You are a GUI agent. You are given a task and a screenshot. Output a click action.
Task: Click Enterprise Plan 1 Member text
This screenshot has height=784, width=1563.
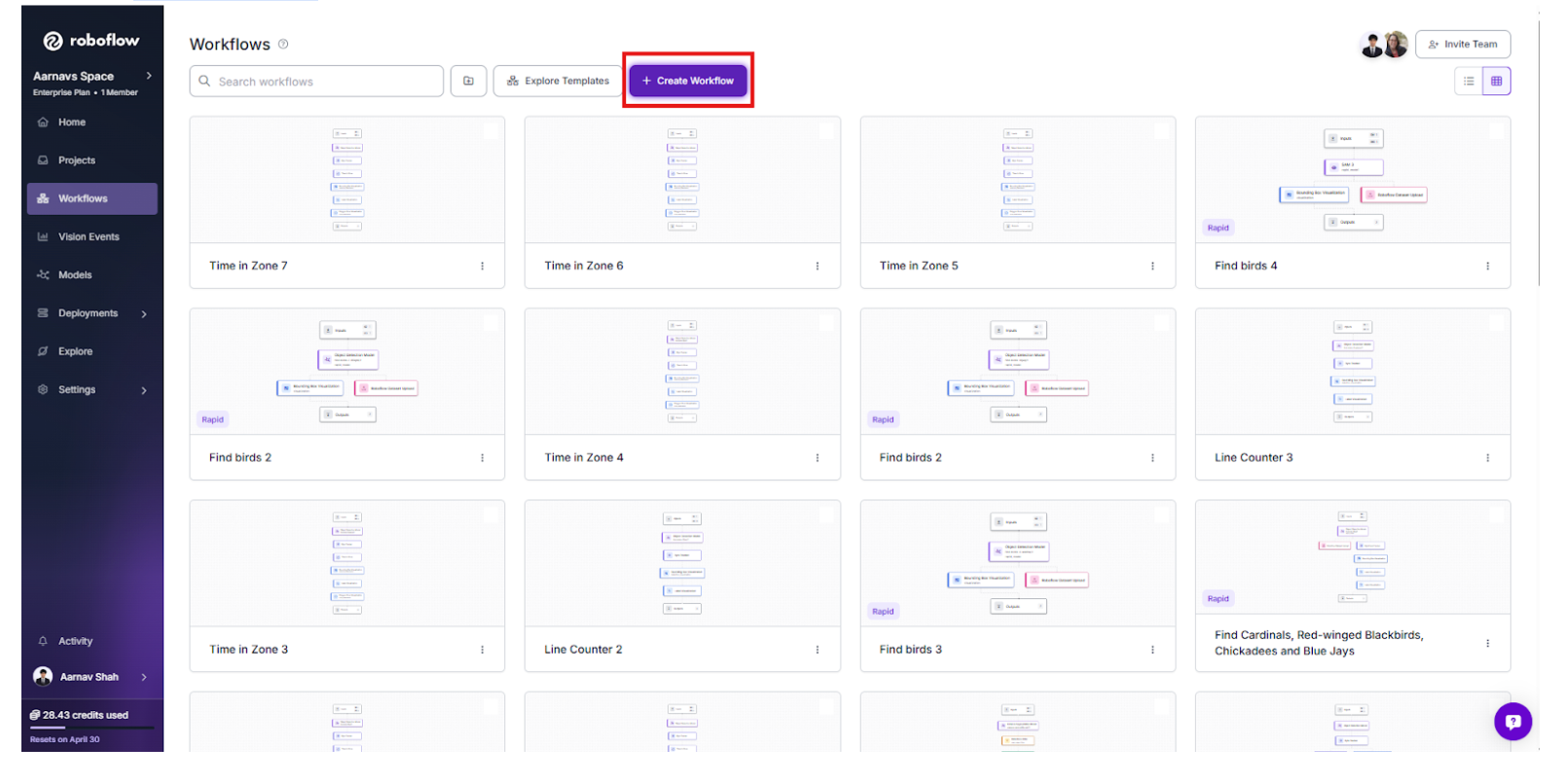coord(86,93)
